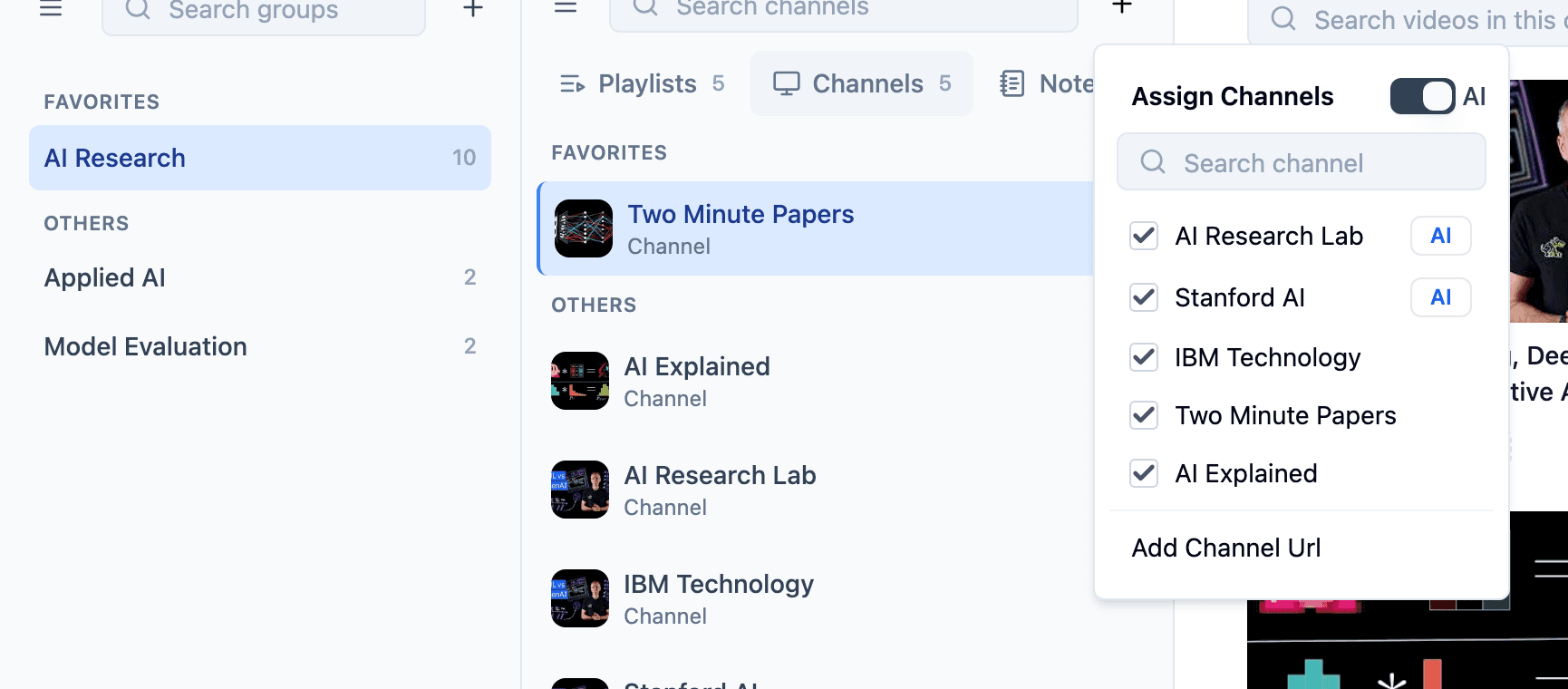Screen dimensions: 1568x689
Task: Open the Two Minute Papers channel row
Action: click(816, 228)
